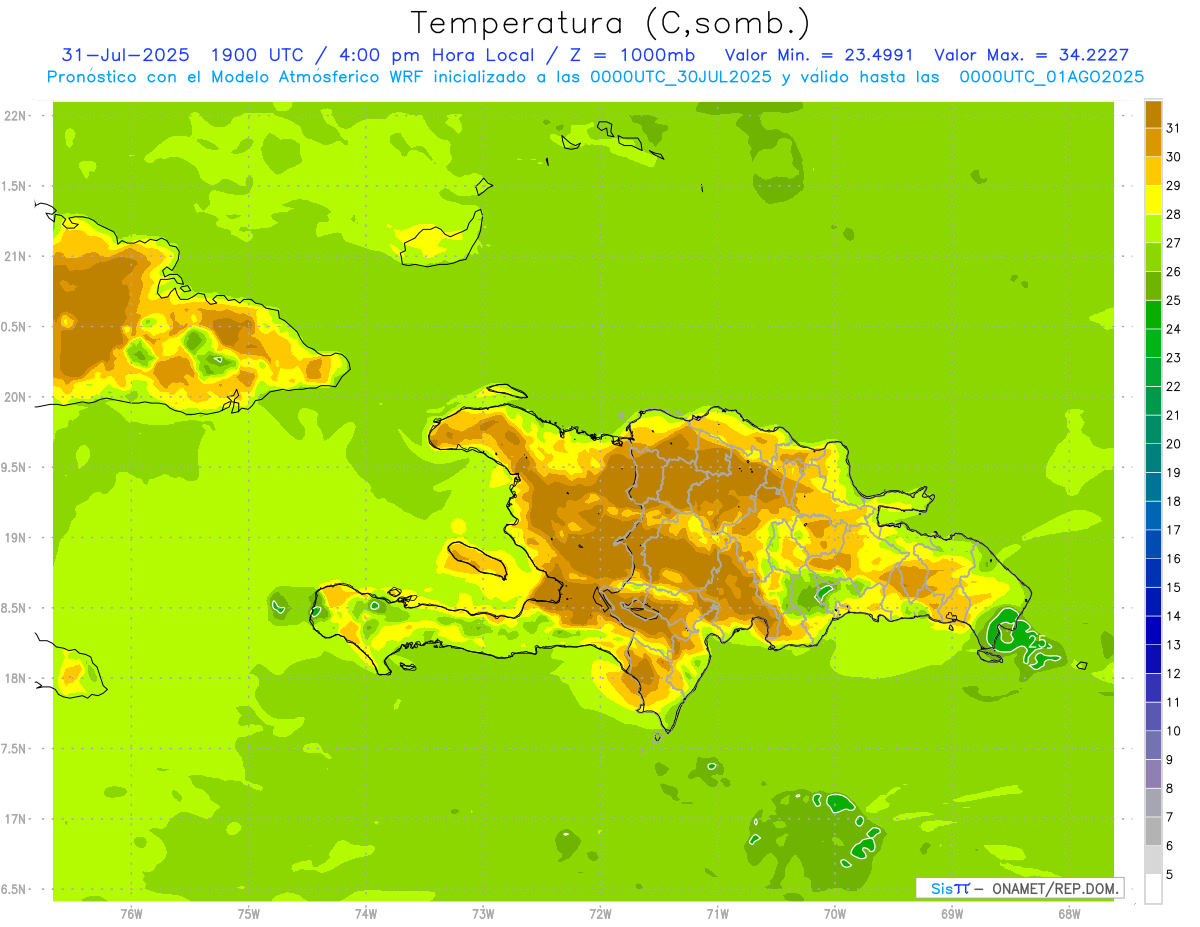Click the 20N latitude label
The width and height of the screenshot is (1200, 927).
(x=16, y=397)
